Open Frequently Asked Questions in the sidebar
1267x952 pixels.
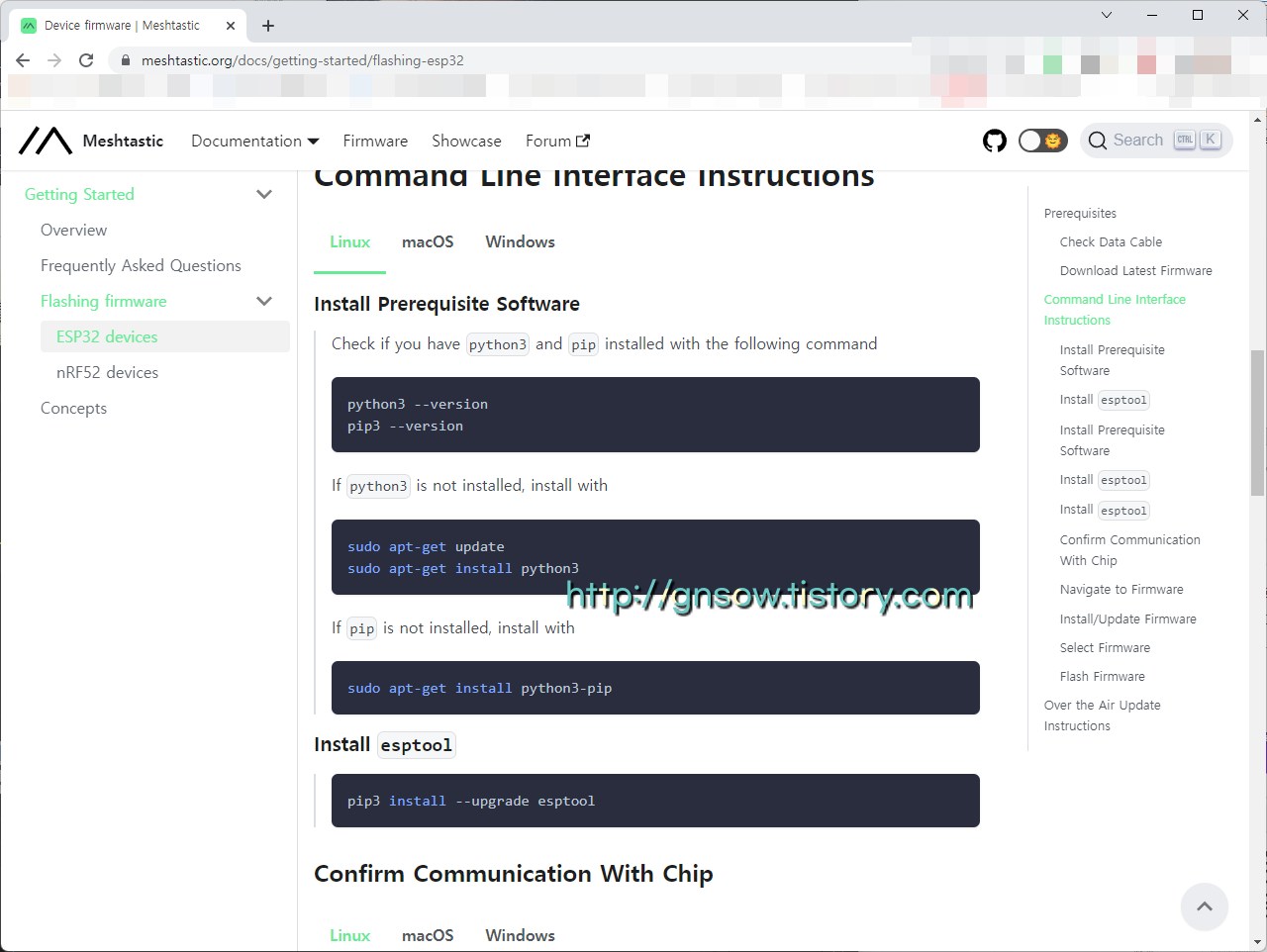(x=141, y=265)
